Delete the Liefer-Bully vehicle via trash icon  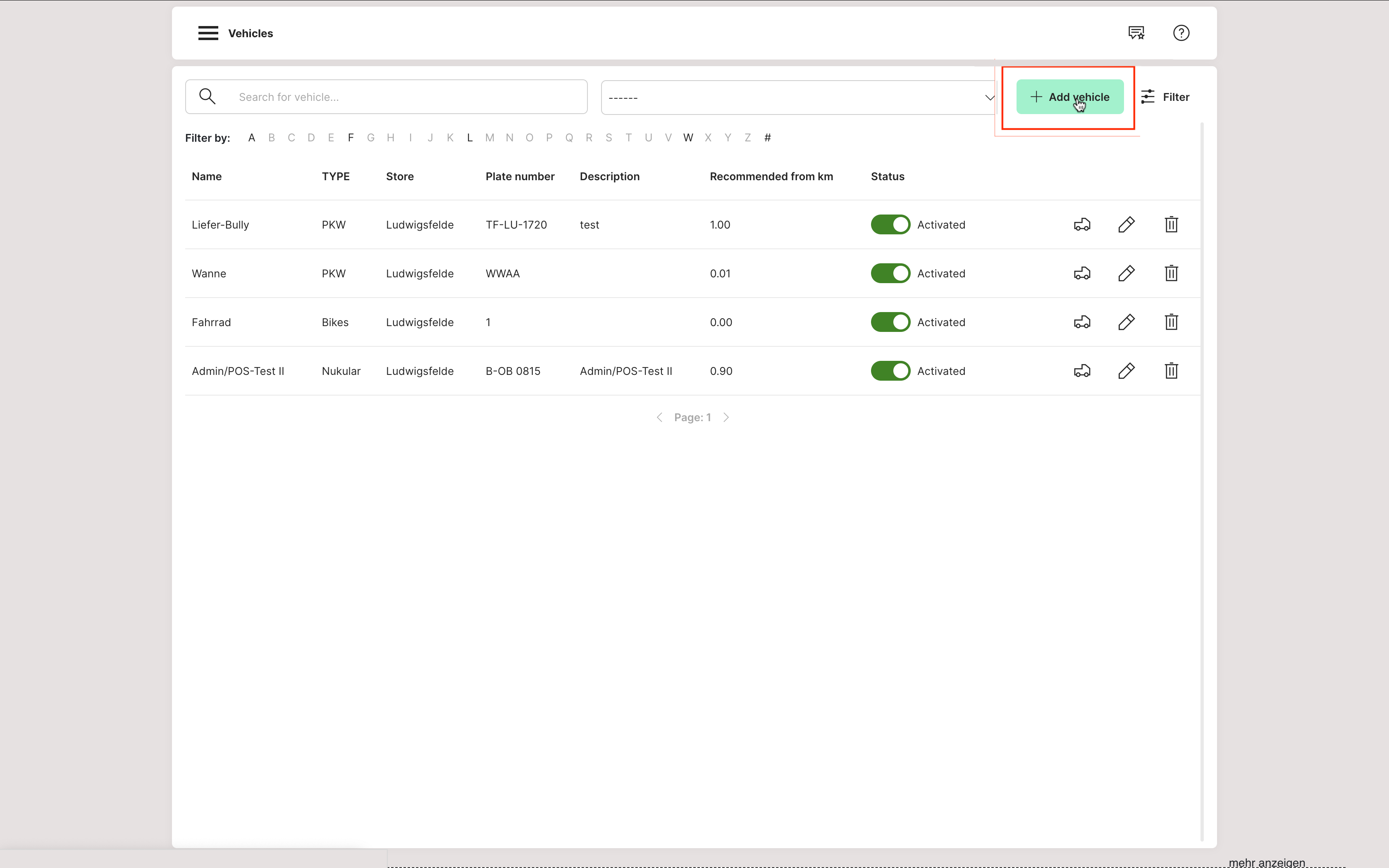tap(1171, 224)
